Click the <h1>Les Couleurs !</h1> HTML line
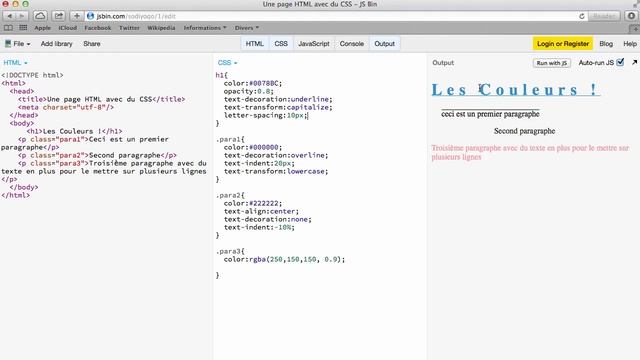This screenshot has width=640, height=360. (74, 131)
